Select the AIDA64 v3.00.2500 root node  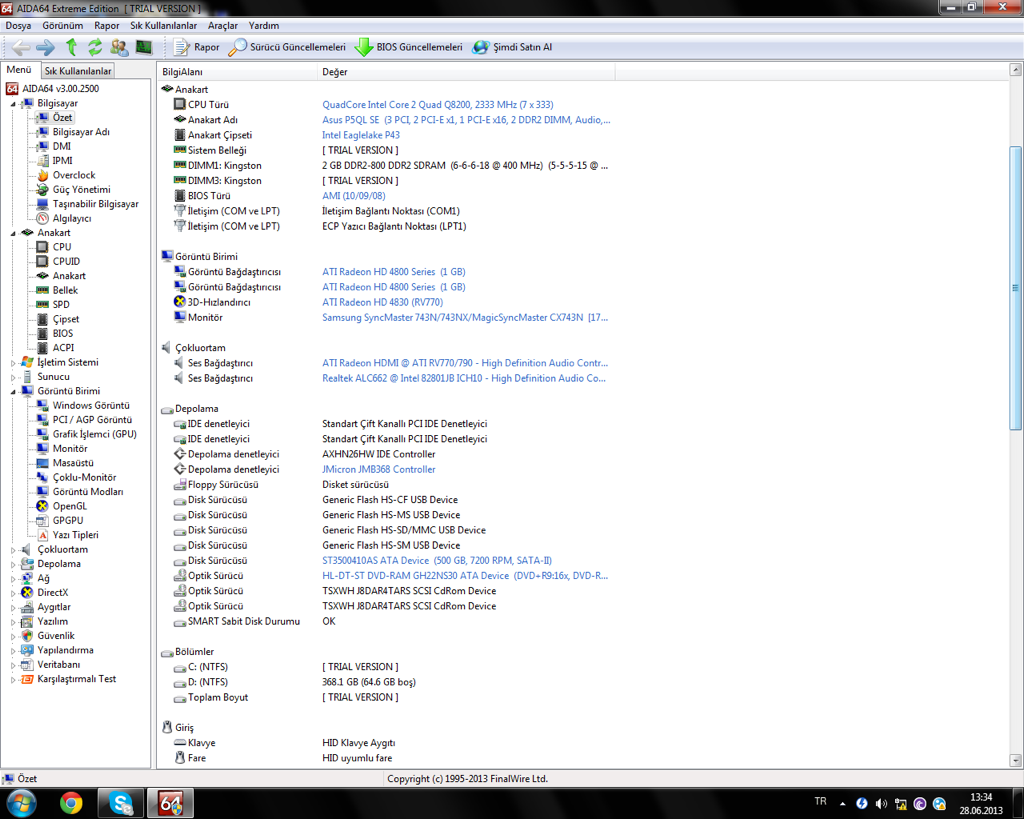point(61,88)
